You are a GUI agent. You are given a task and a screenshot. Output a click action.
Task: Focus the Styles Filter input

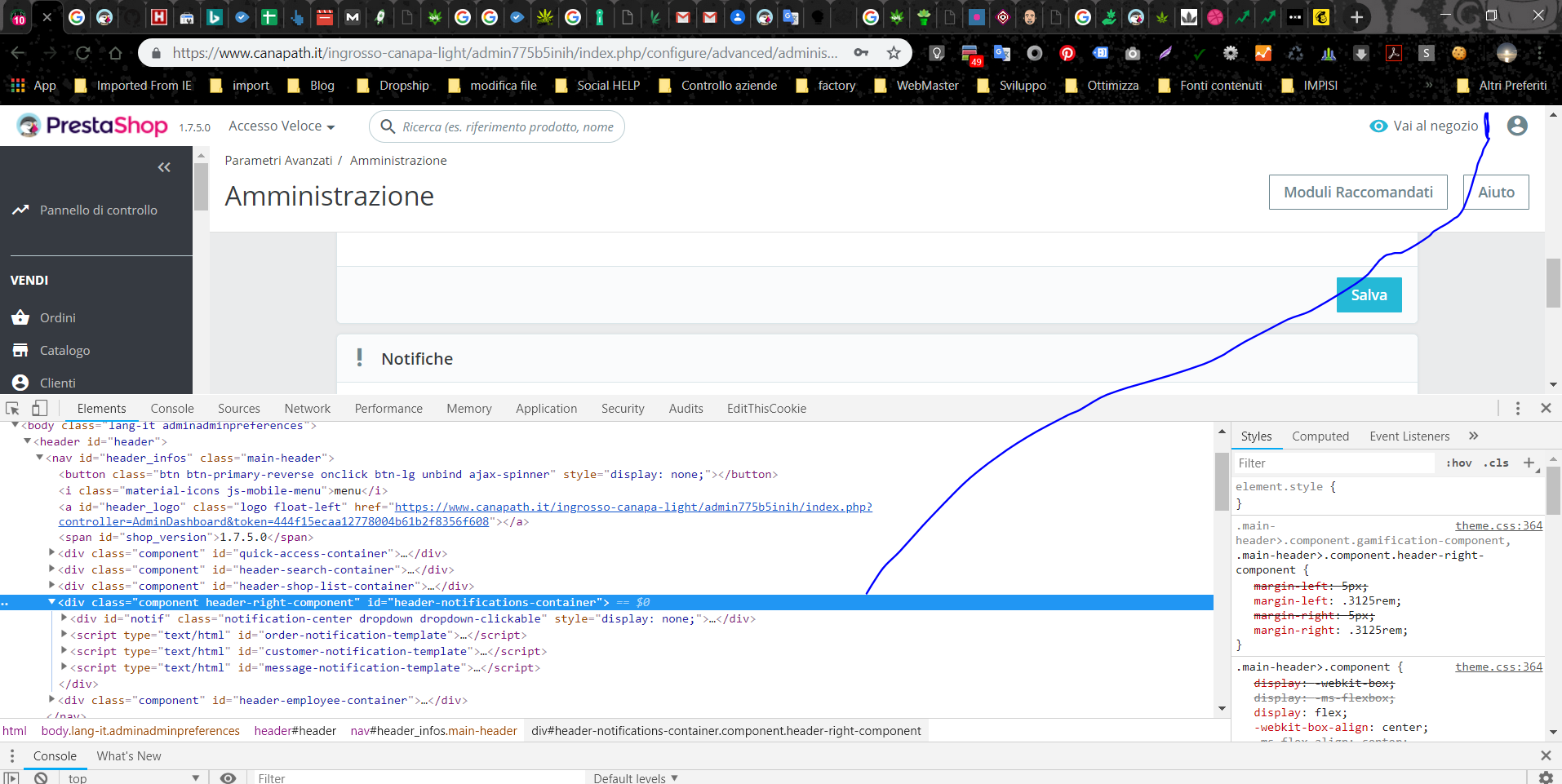pos(1334,463)
